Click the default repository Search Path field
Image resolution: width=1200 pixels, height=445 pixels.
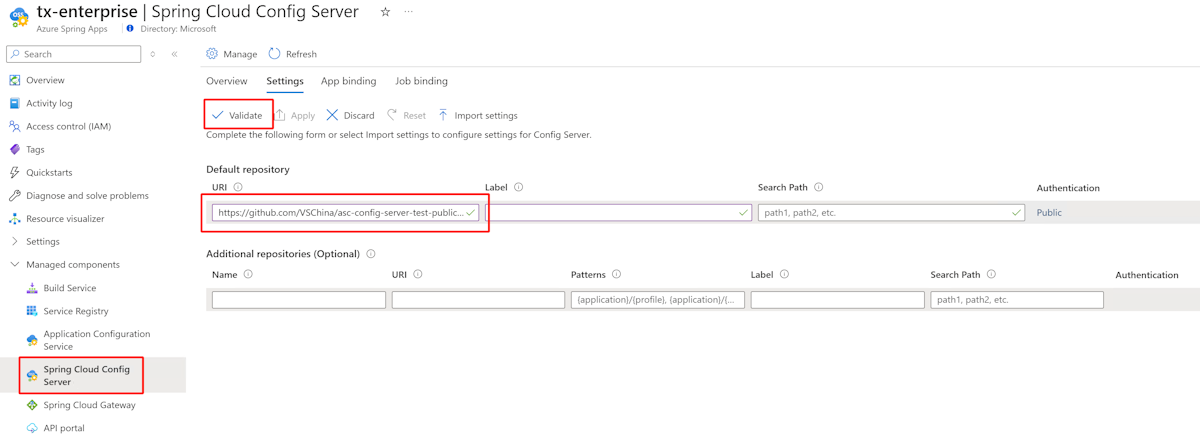coord(891,212)
